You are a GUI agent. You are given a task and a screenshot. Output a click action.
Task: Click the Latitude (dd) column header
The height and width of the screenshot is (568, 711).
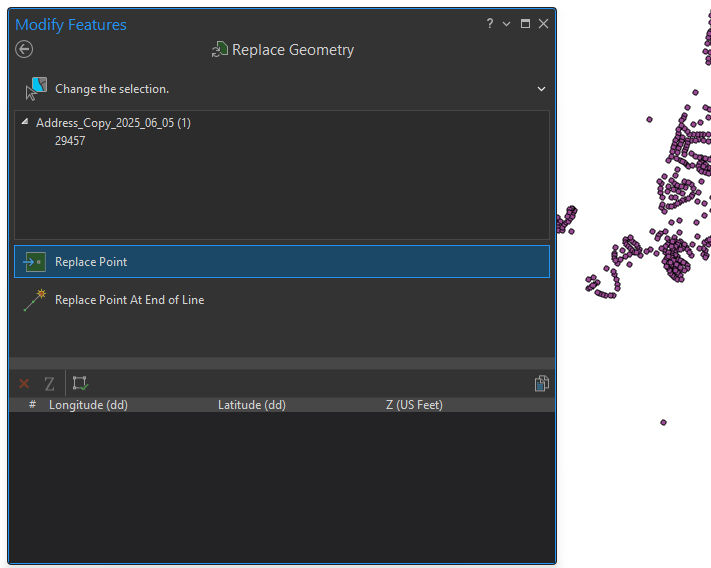tap(252, 405)
